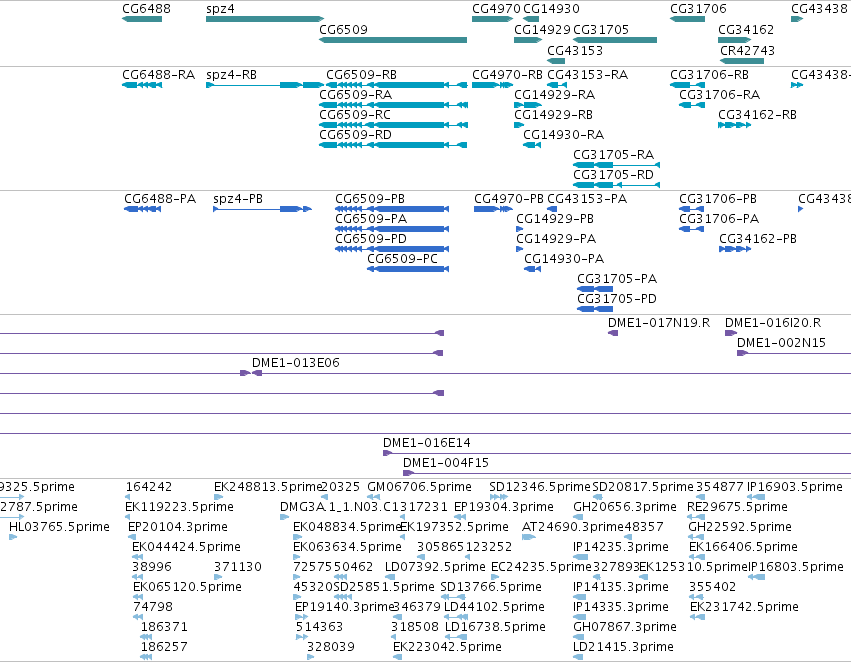Select the CG31705-RA transcript
Viewport: 851px width, 662px height.
click(x=617, y=165)
